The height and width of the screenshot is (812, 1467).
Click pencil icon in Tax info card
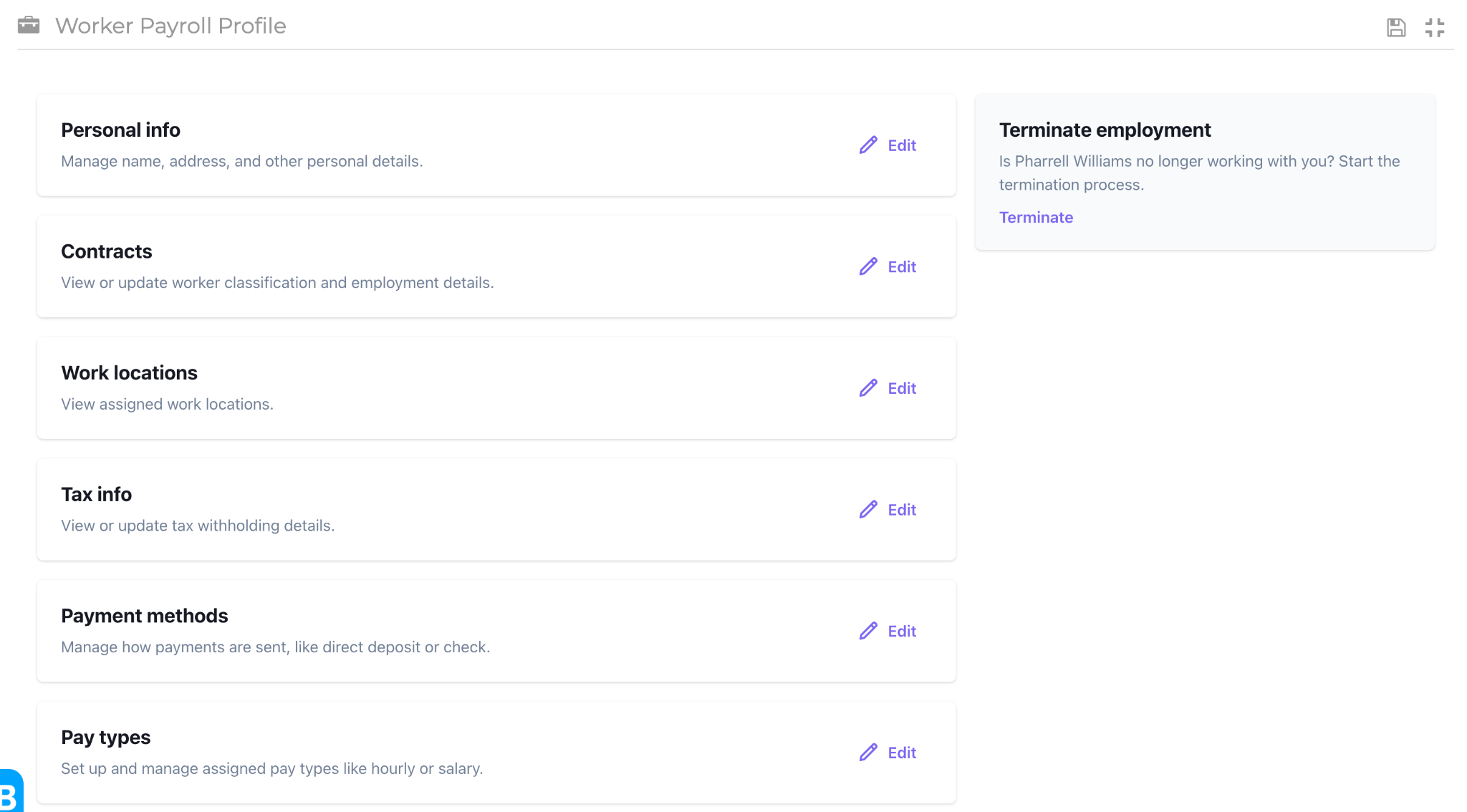868,510
